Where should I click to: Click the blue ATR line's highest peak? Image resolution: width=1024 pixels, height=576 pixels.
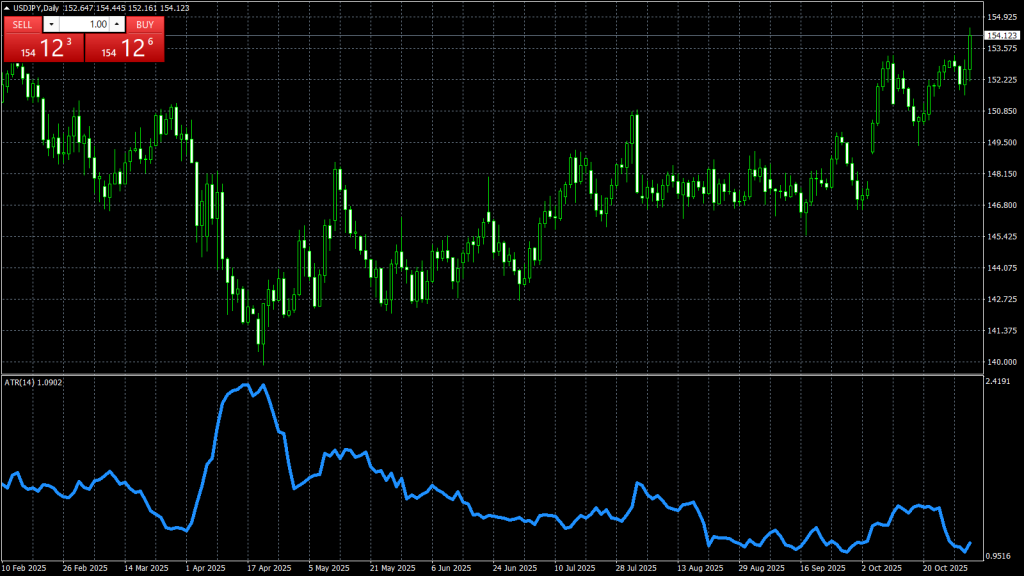tap(263, 385)
